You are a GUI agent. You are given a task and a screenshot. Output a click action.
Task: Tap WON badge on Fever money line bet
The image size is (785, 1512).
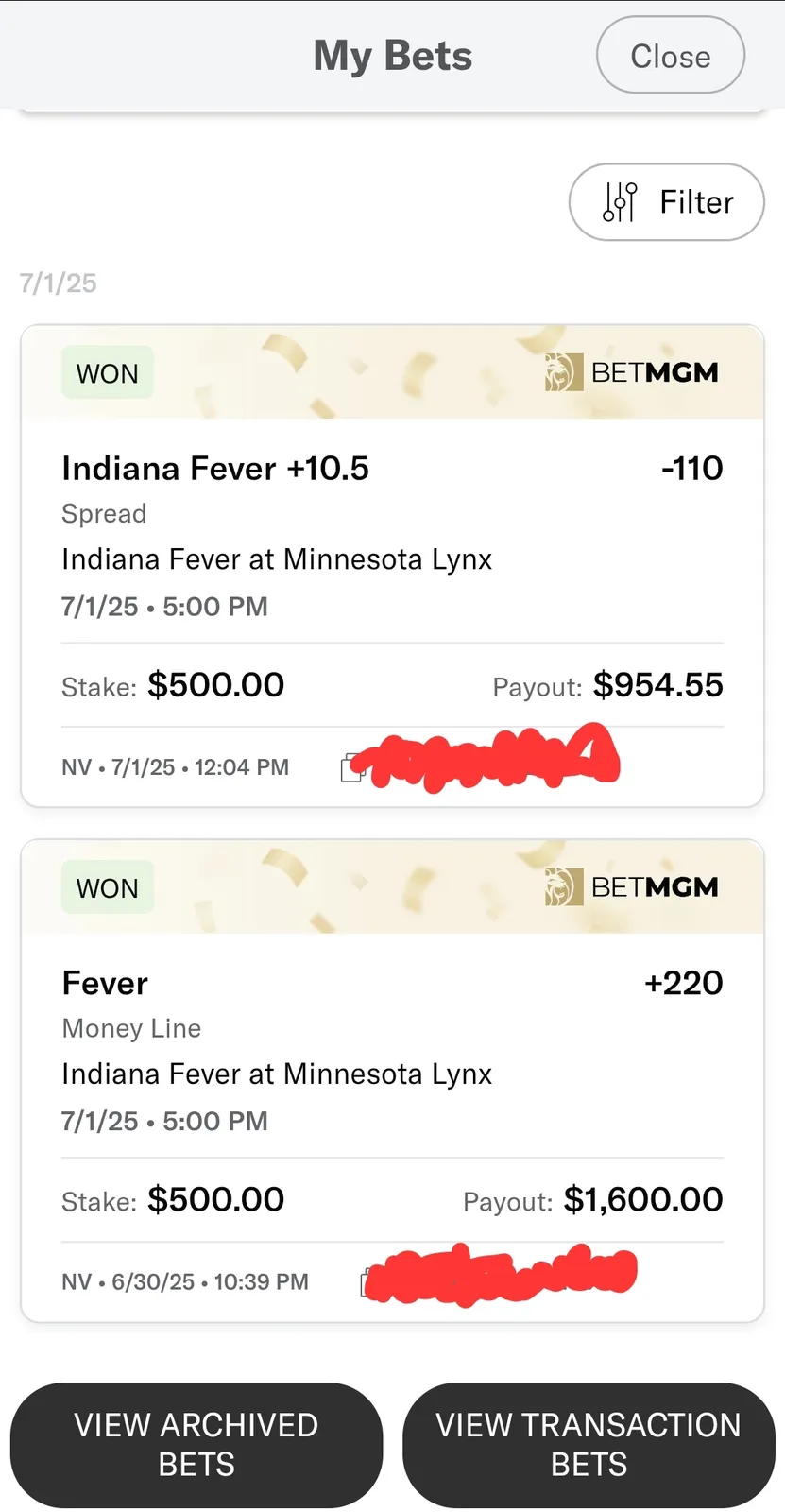point(107,888)
